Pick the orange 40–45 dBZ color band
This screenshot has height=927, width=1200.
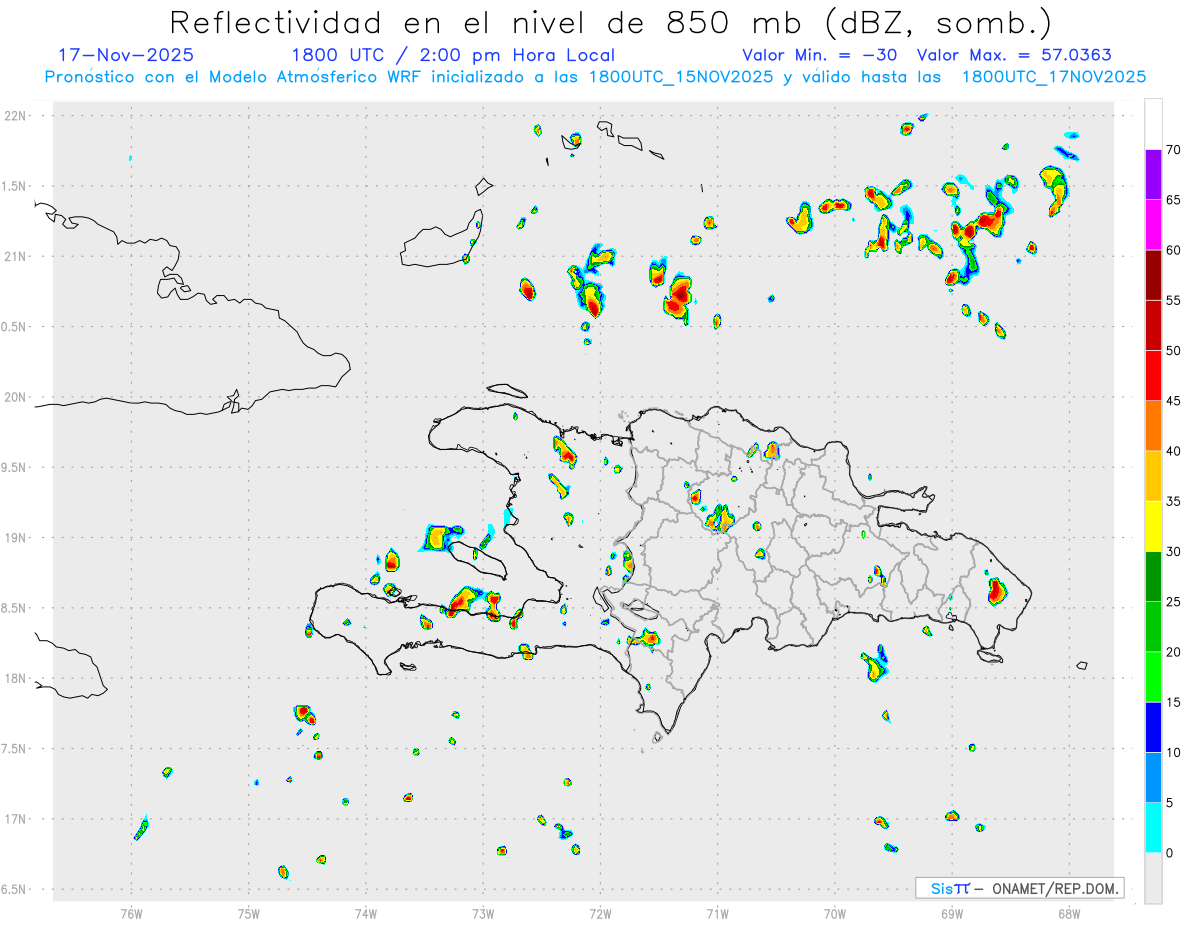pyautogui.click(x=1153, y=426)
